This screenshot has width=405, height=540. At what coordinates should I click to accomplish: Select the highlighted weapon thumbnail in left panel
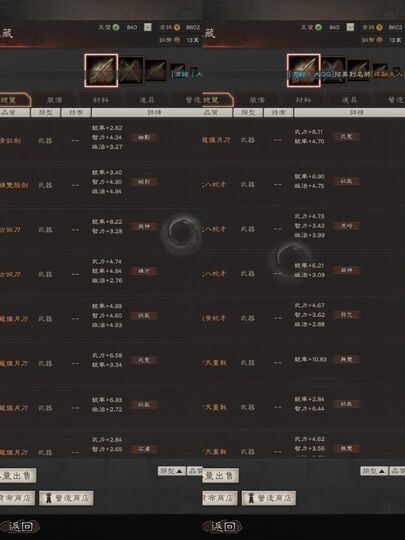click(x=101, y=70)
